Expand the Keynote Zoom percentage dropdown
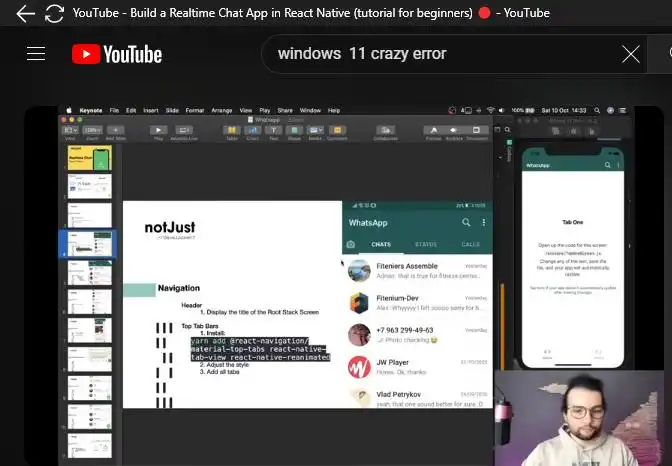Screen dimensions: 672x466 click(x=92, y=130)
